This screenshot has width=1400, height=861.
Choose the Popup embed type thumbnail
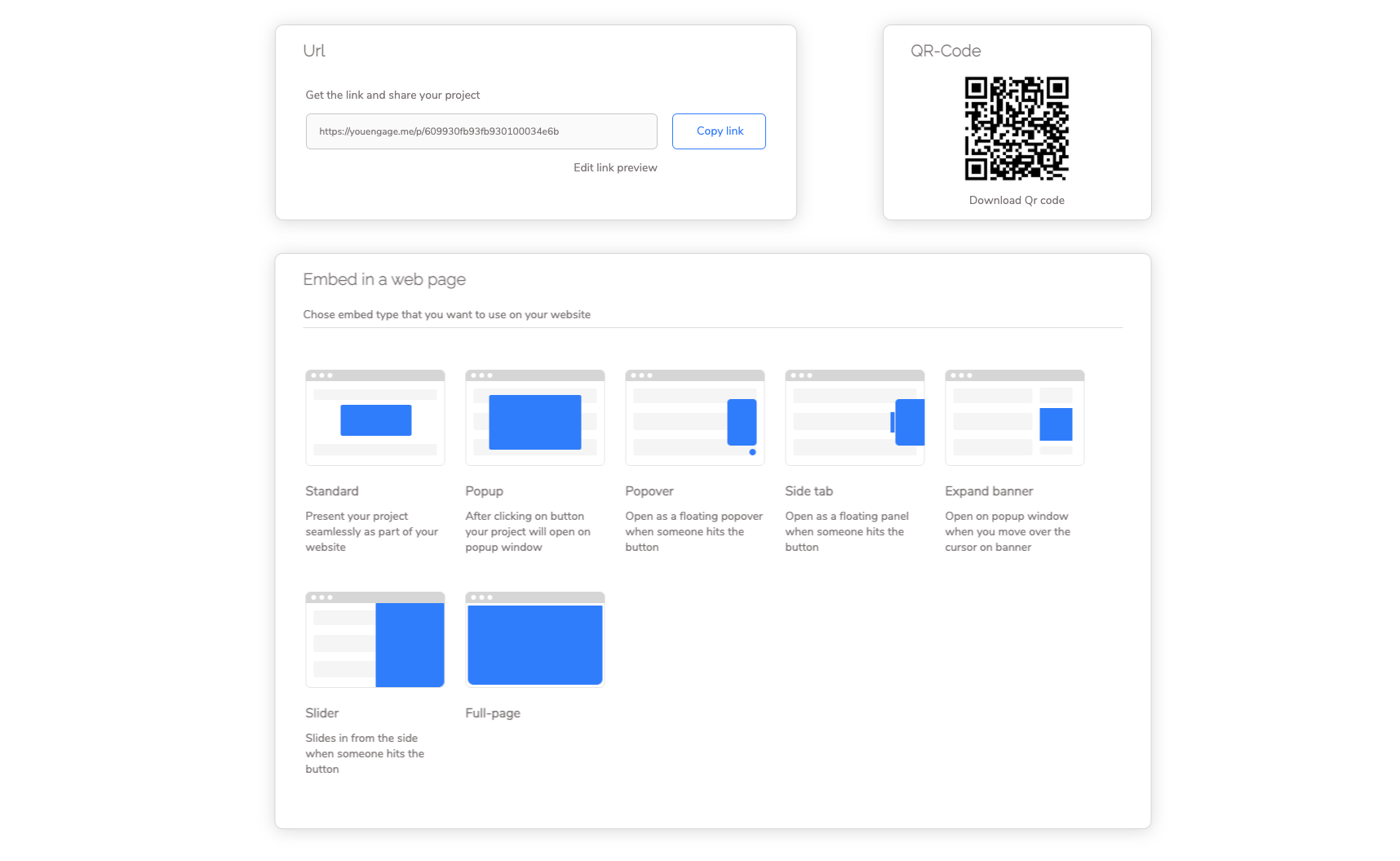pyautogui.click(x=535, y=418)
